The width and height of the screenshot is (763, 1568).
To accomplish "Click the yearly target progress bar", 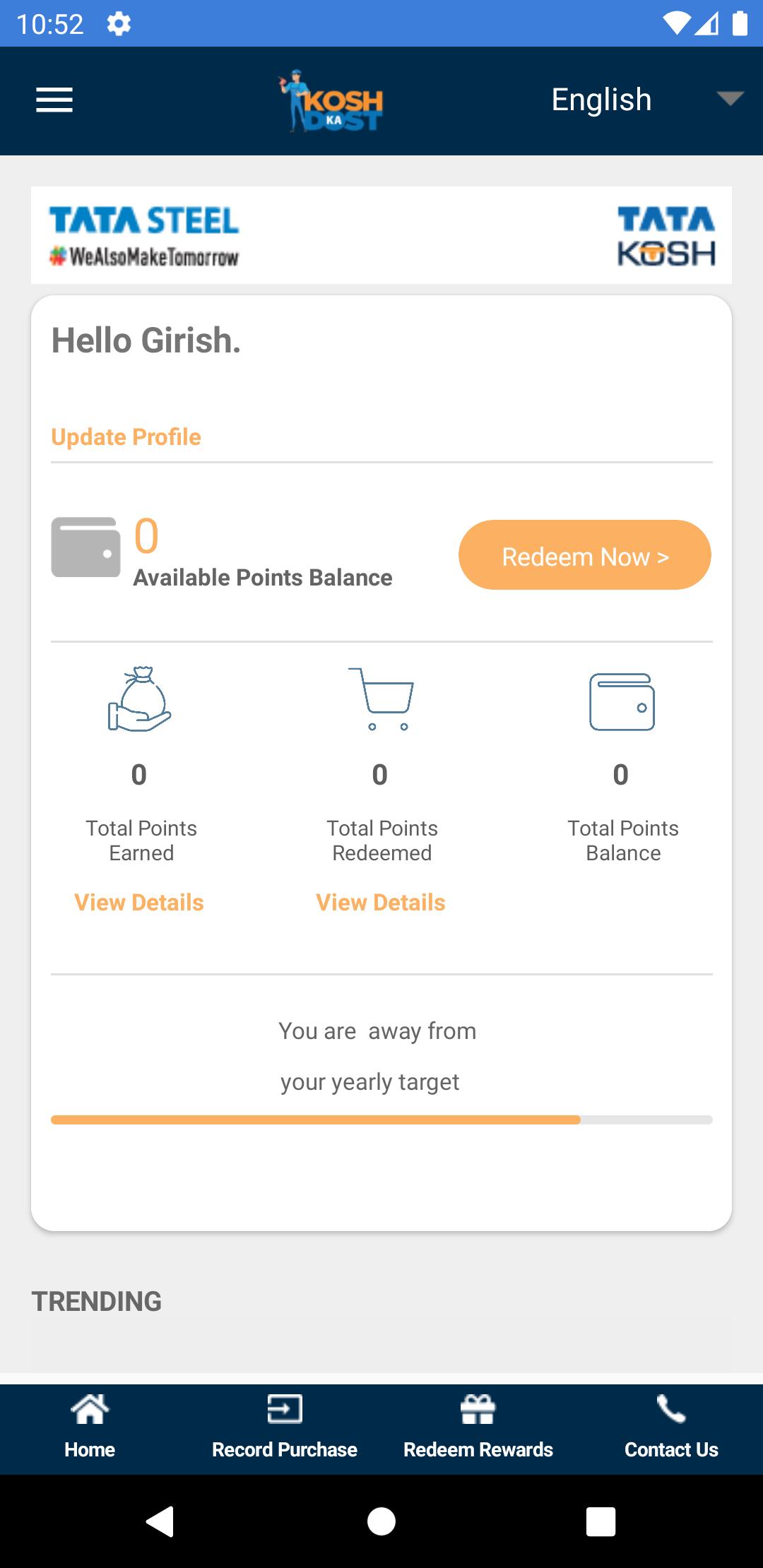I will pos(381,1119).
